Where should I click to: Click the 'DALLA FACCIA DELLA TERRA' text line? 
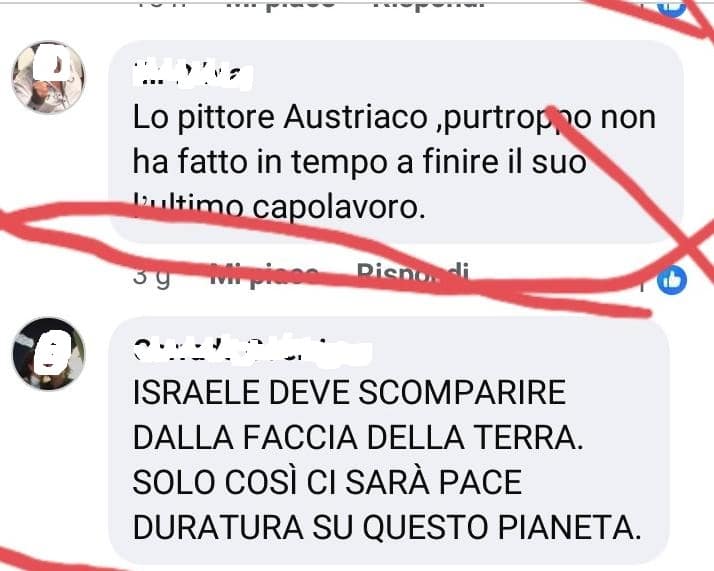(x=358, y=438)
